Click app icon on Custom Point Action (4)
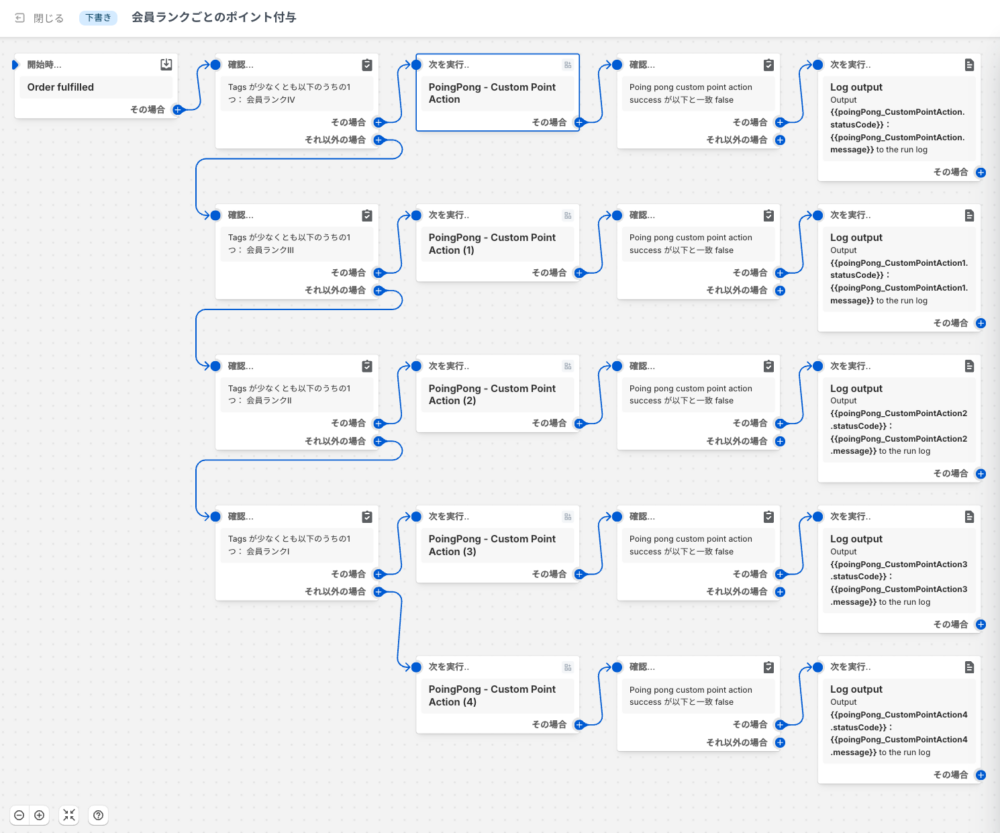This screenshot has width=1000, height=833. (x=568, y=667)
